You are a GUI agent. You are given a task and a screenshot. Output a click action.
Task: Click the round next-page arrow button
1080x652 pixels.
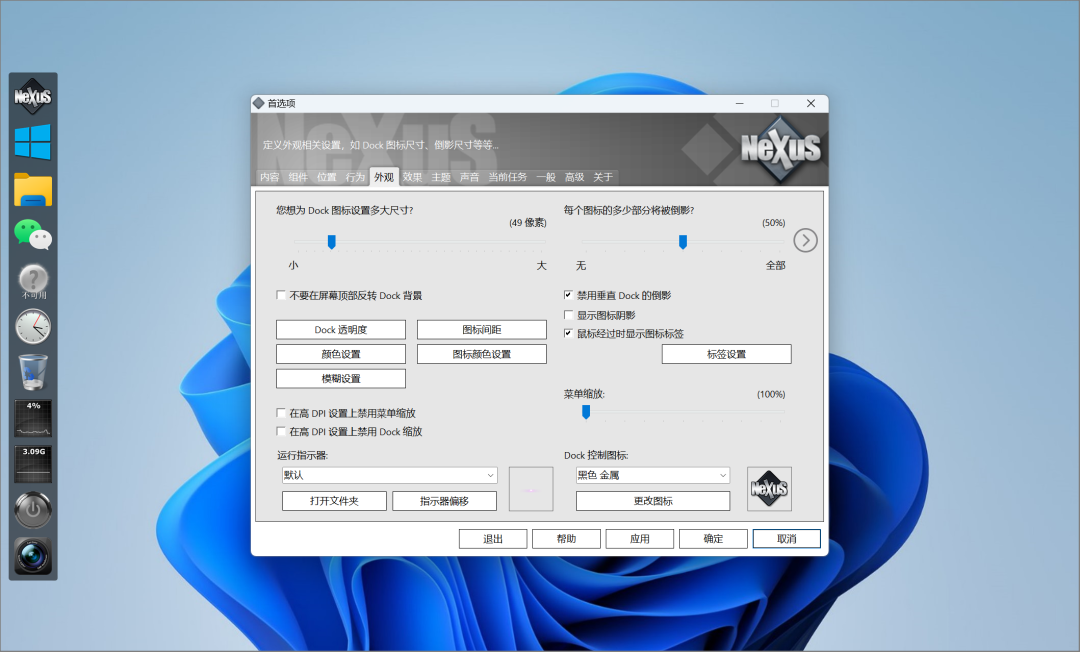pyautogui.click(x=806, y=240)
